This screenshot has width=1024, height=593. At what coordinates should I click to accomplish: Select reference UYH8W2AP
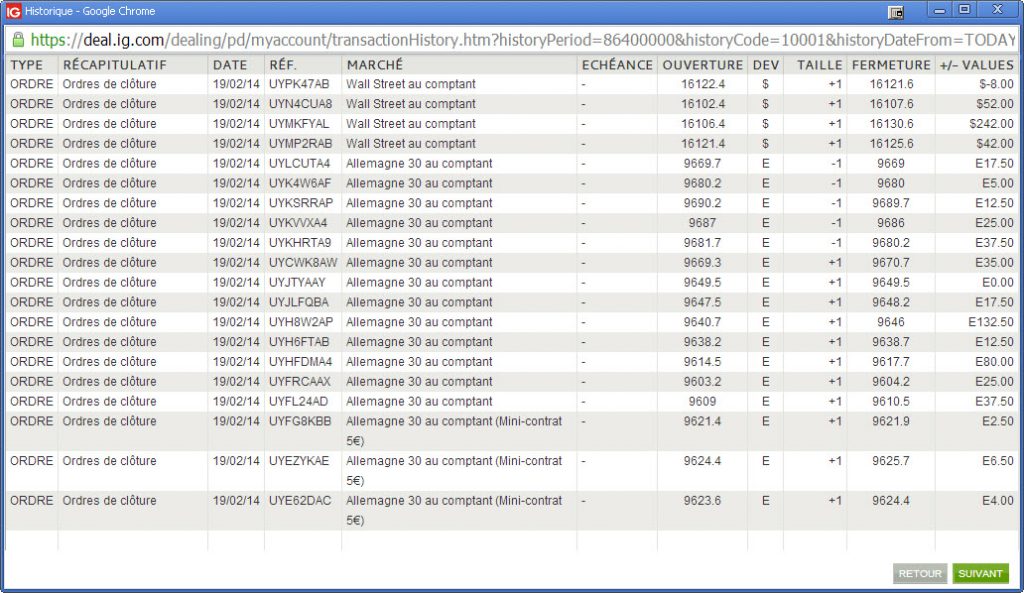(301, 322)
